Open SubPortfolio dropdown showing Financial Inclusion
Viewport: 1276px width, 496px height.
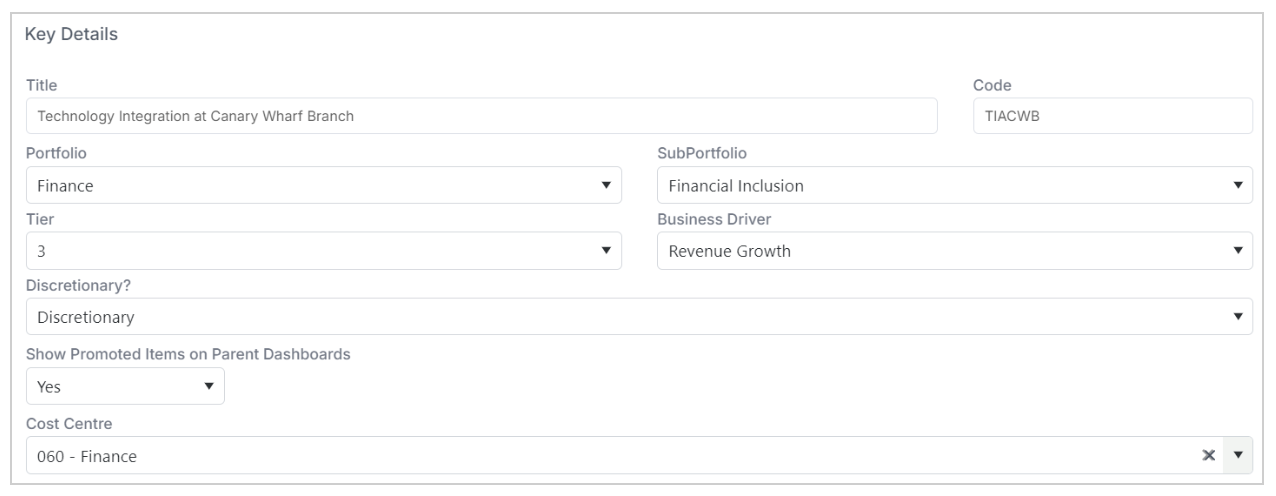coord(955,185)
